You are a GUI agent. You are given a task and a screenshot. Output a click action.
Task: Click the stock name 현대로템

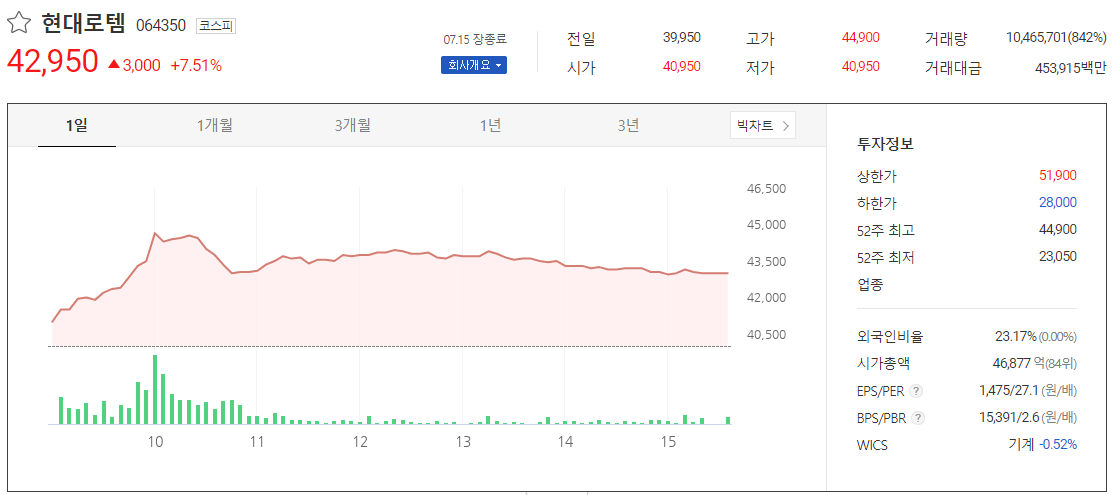pyautogui.click(x=83, y=24)
